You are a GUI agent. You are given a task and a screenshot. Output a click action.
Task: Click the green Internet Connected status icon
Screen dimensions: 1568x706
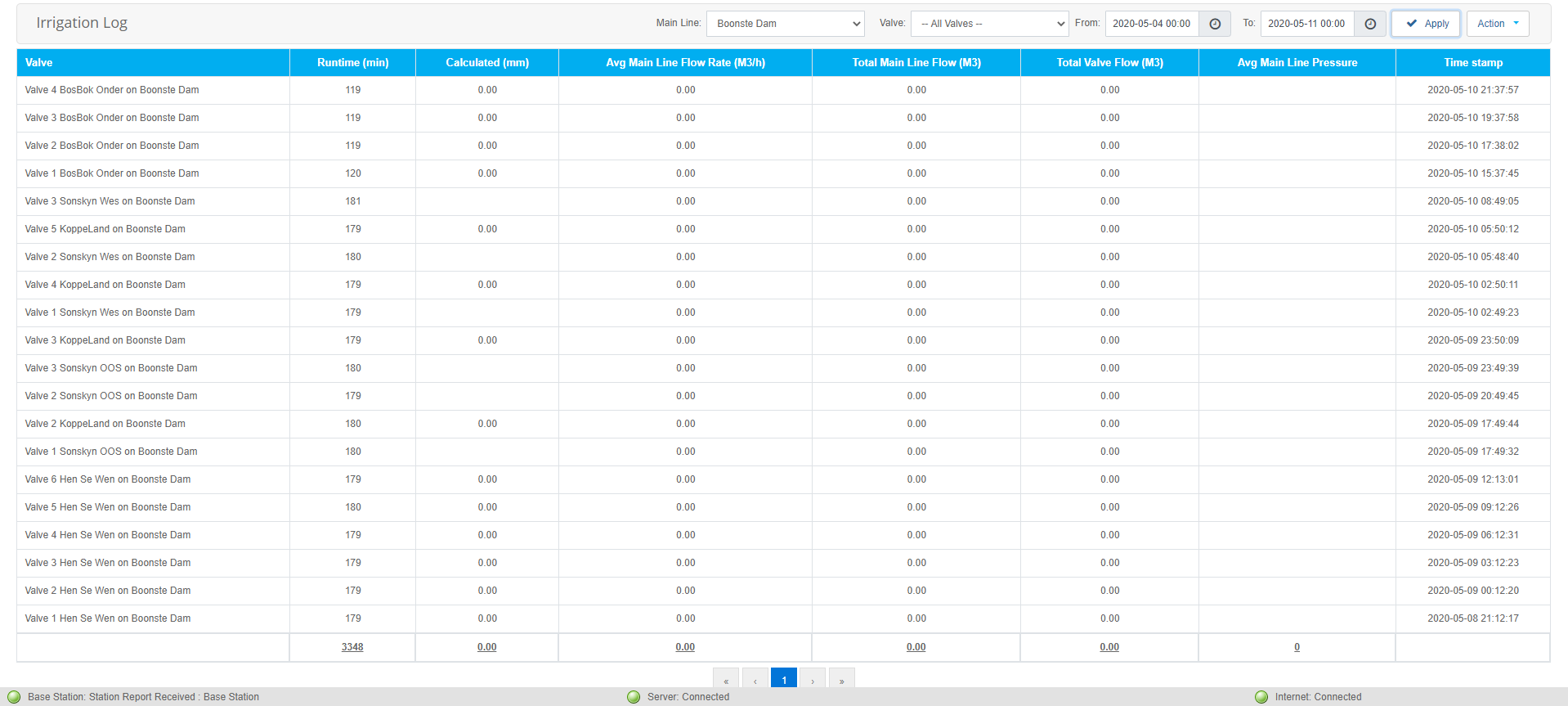pos(1261,697)
